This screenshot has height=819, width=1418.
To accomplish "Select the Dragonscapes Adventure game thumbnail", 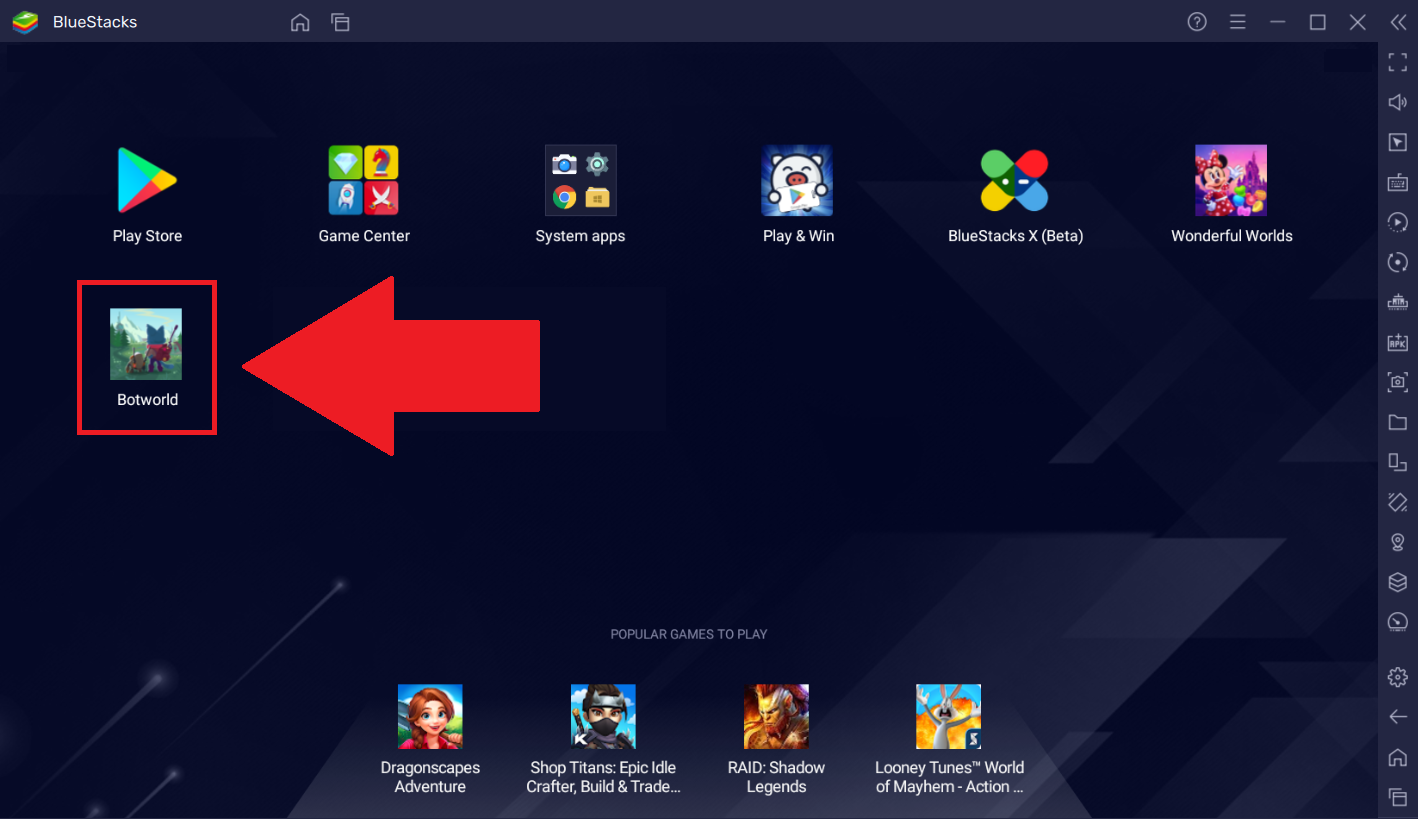I will [430, 716].
